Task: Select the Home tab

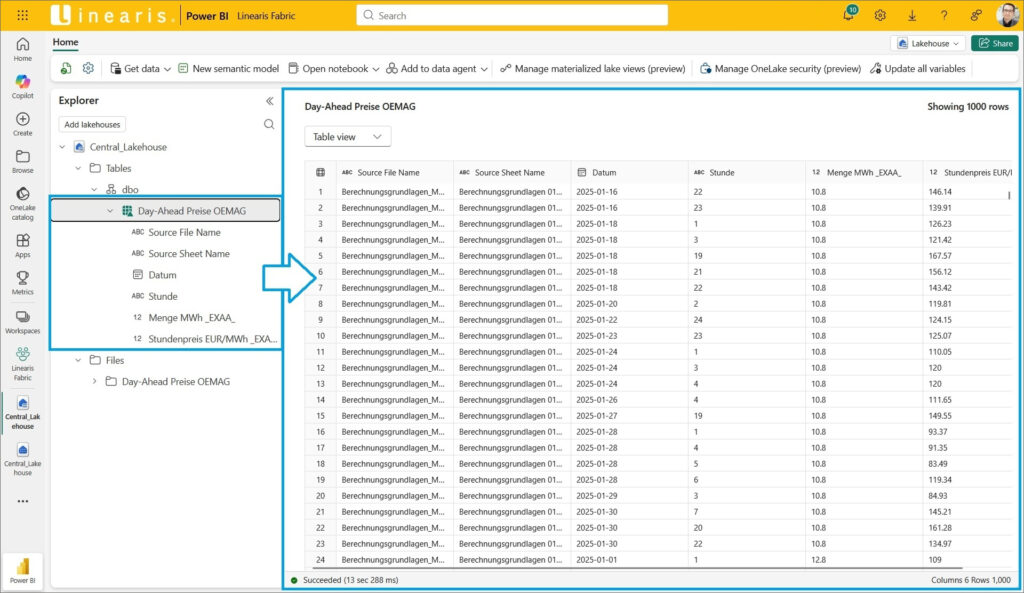Action: coord(66,43)
